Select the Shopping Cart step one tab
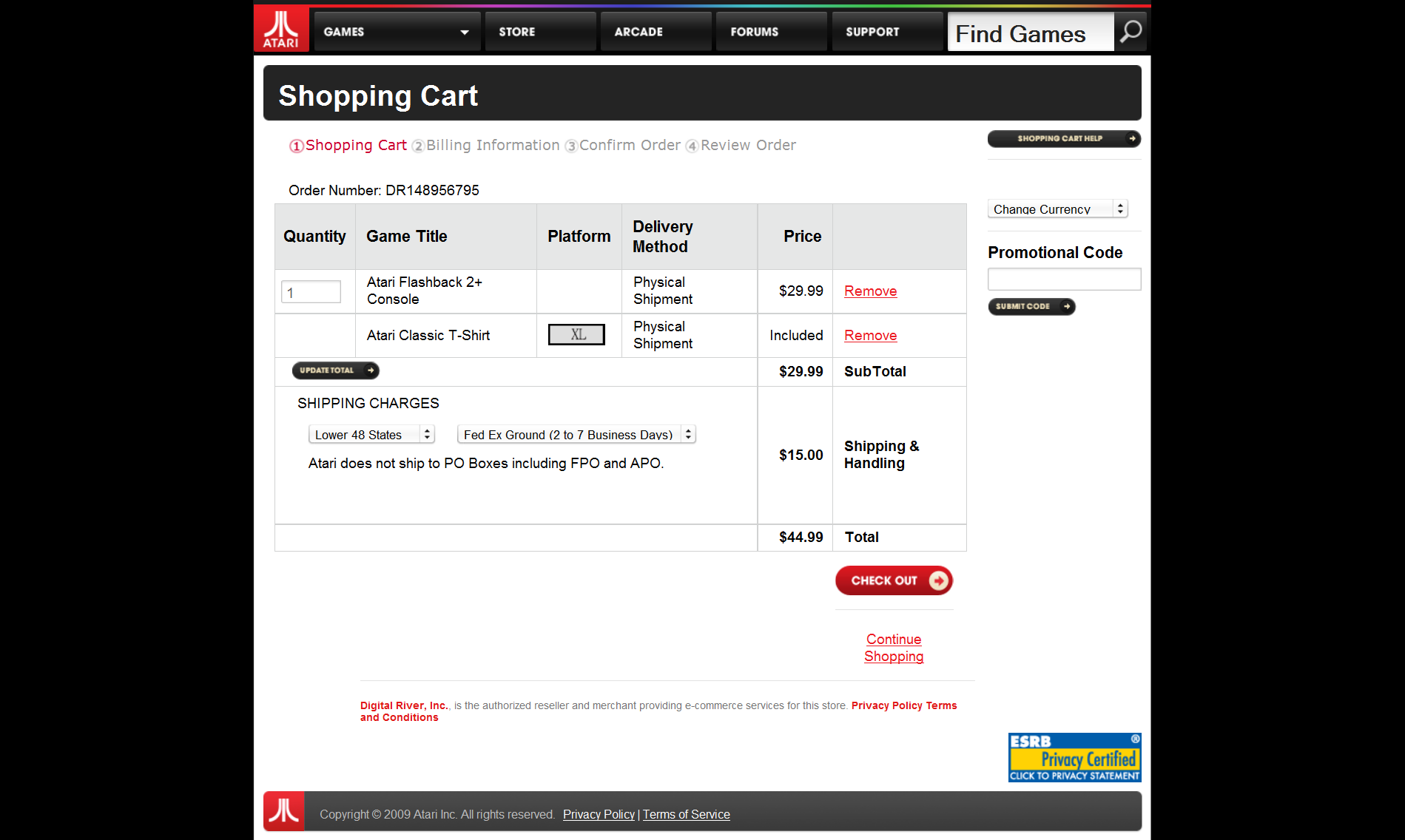 (x=348, y=145)
